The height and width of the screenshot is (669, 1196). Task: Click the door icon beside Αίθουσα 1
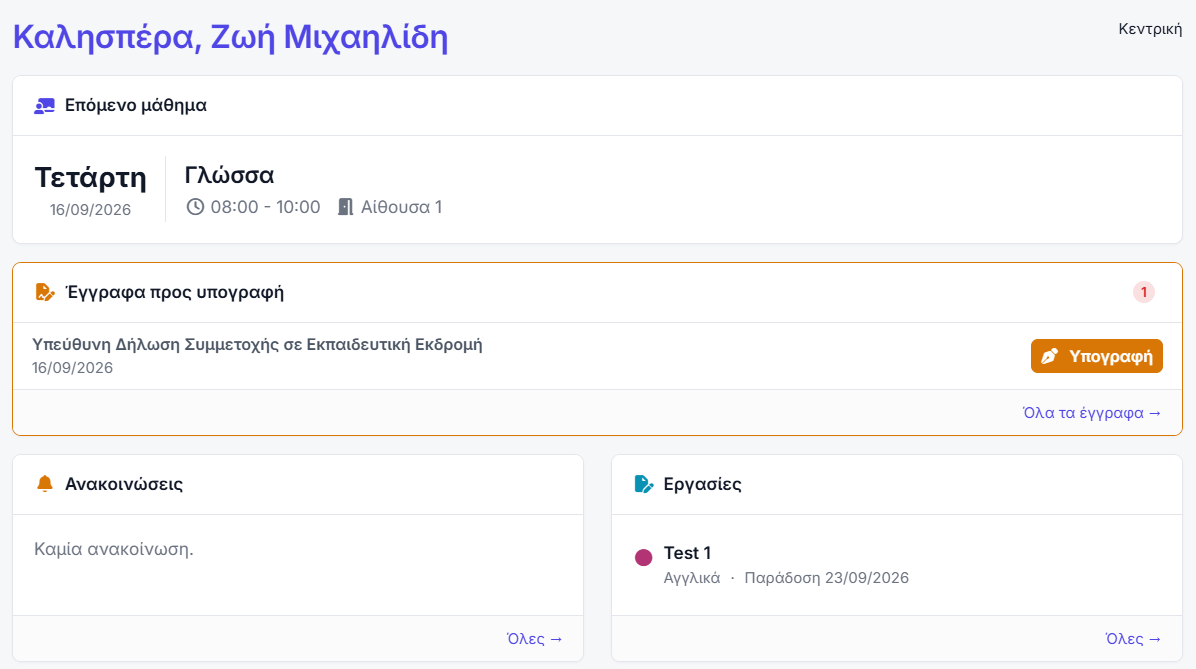click(x=346, y=207)
